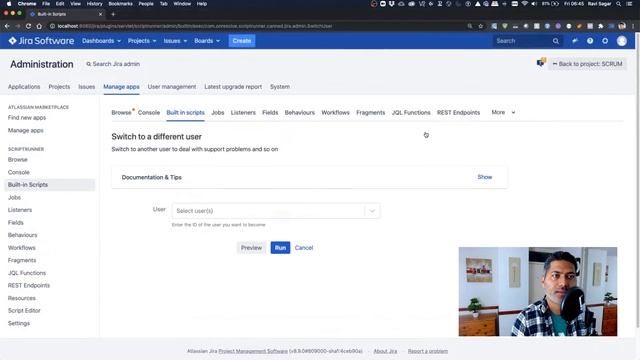
Task: Open the feedback megaphone icon
Action: pyautogui.click(x=575, y=41)
